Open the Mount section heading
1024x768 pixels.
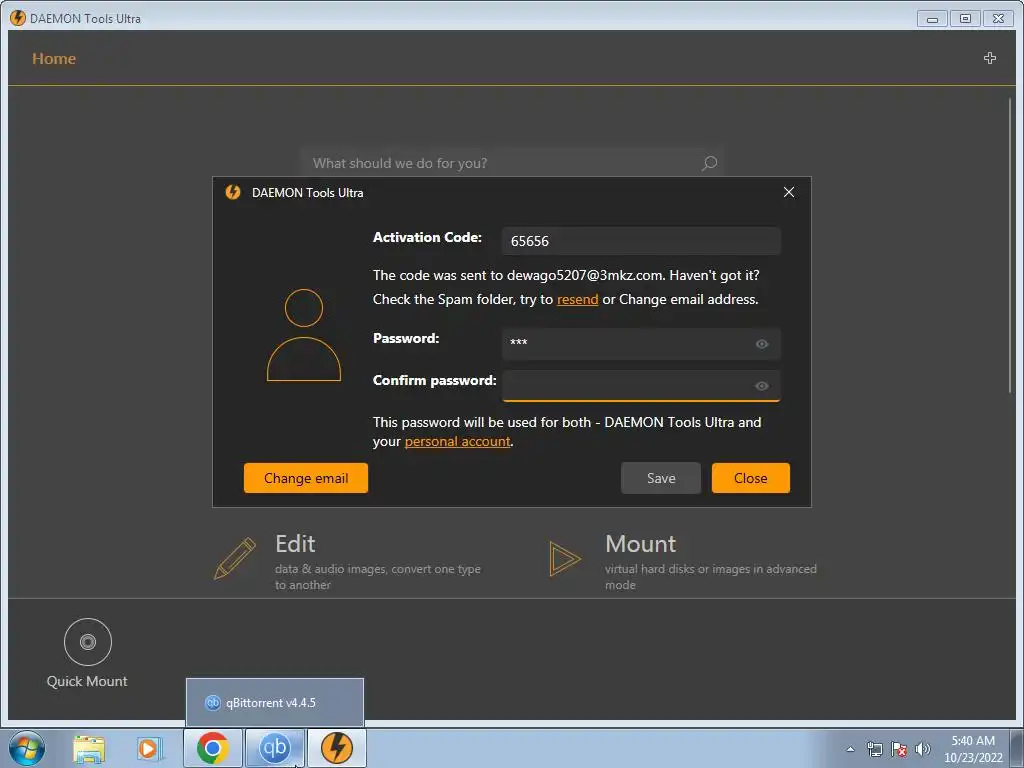(641, 543)
